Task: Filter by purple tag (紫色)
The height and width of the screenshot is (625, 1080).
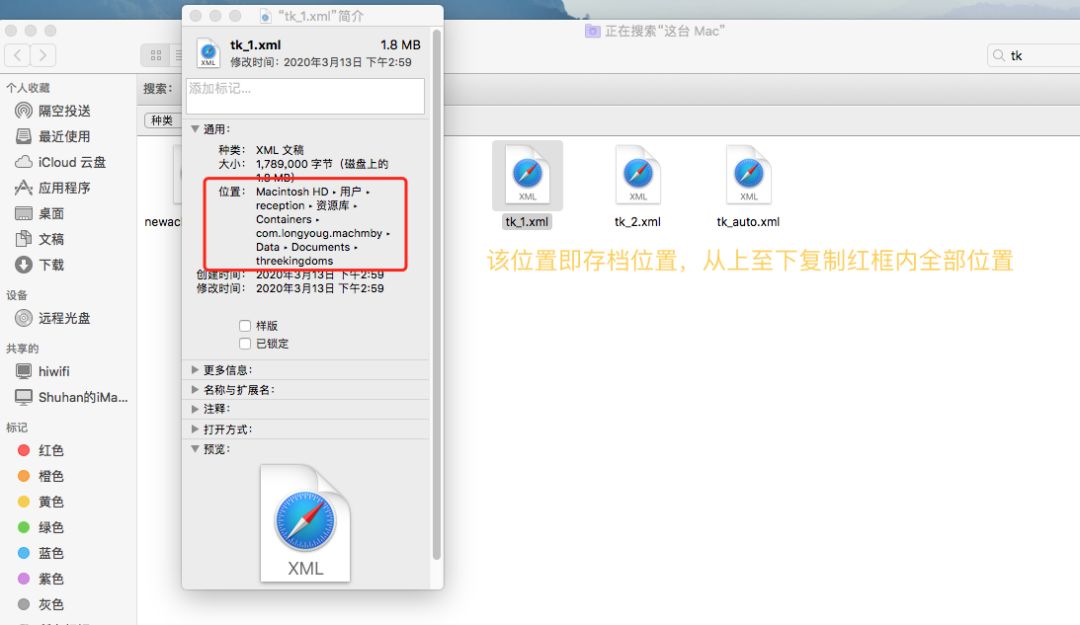Action: pos(40,579)
